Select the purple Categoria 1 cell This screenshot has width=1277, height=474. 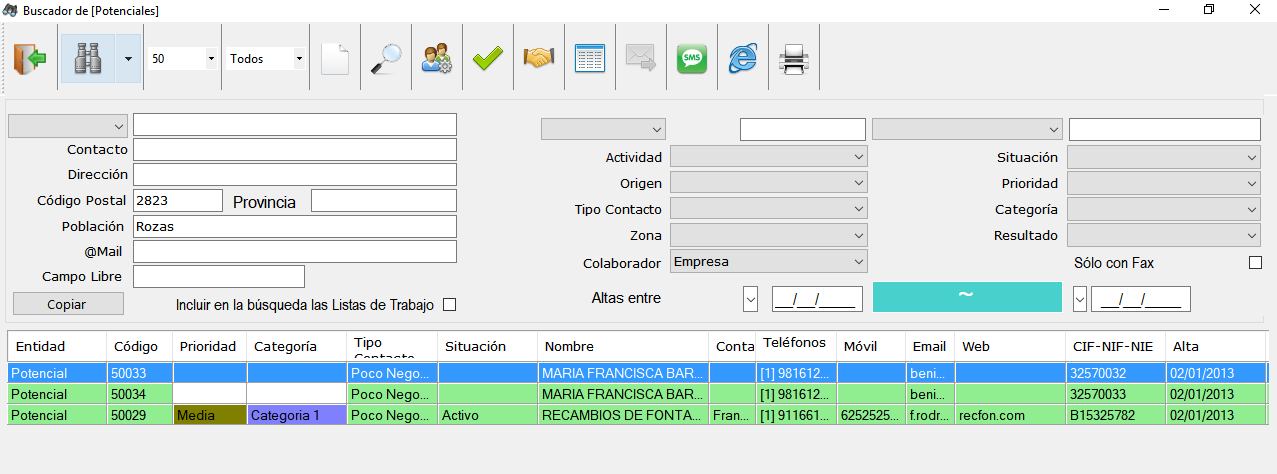[297, 415]
